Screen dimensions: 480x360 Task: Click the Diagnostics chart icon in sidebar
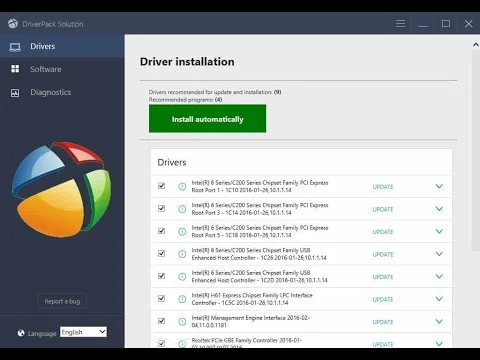click(15, 93)
